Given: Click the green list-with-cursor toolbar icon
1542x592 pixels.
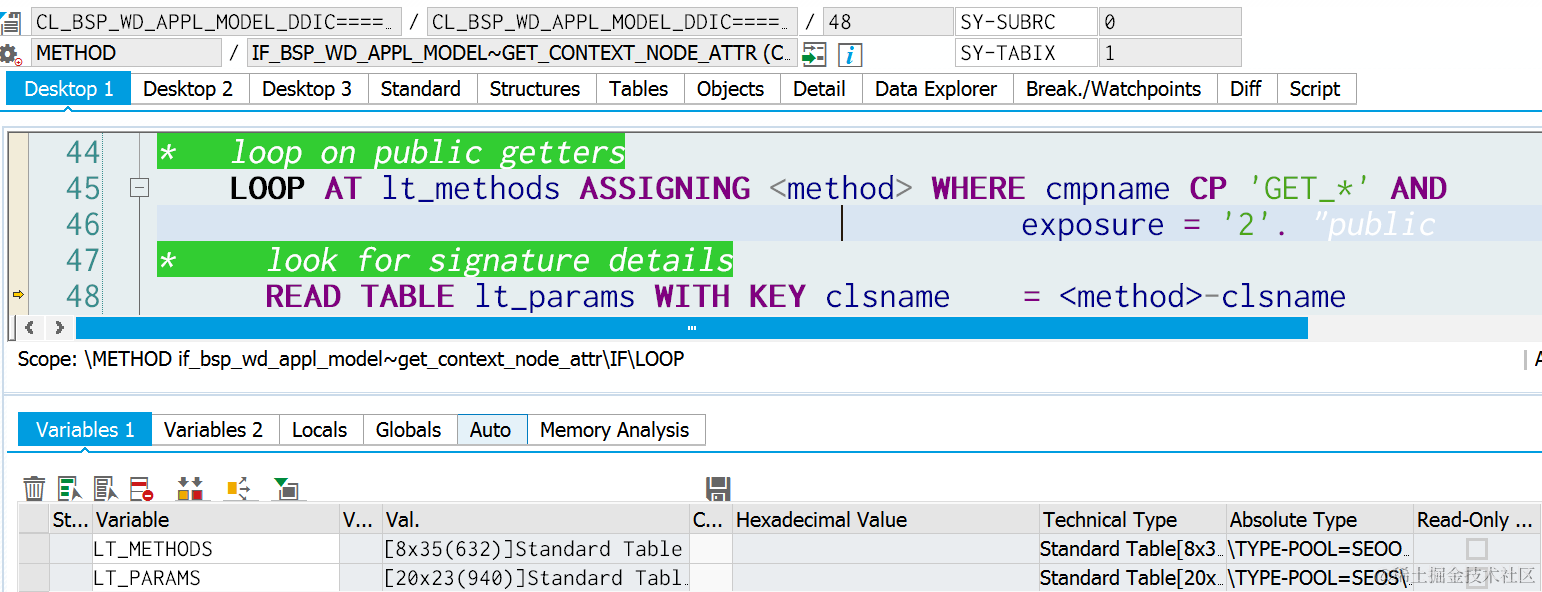Looking at the screenshot, I should [x=69, y=489].
